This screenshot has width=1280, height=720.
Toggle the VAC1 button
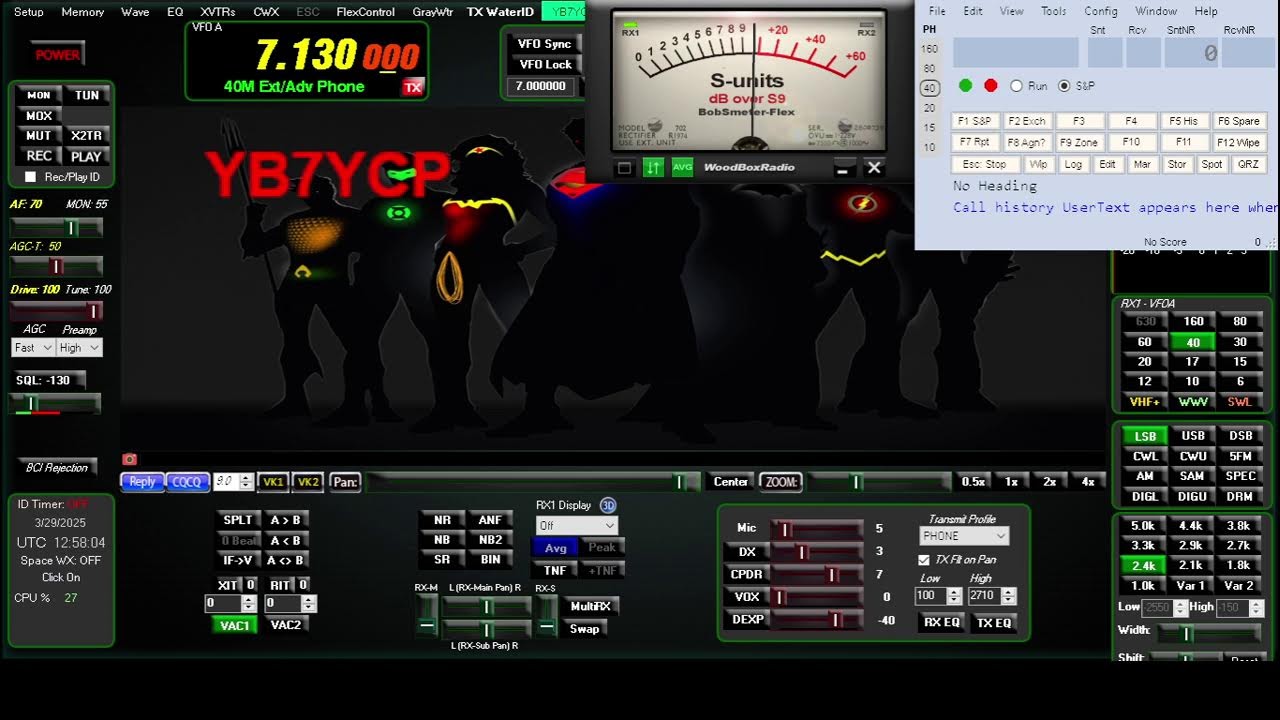point(235,625)
